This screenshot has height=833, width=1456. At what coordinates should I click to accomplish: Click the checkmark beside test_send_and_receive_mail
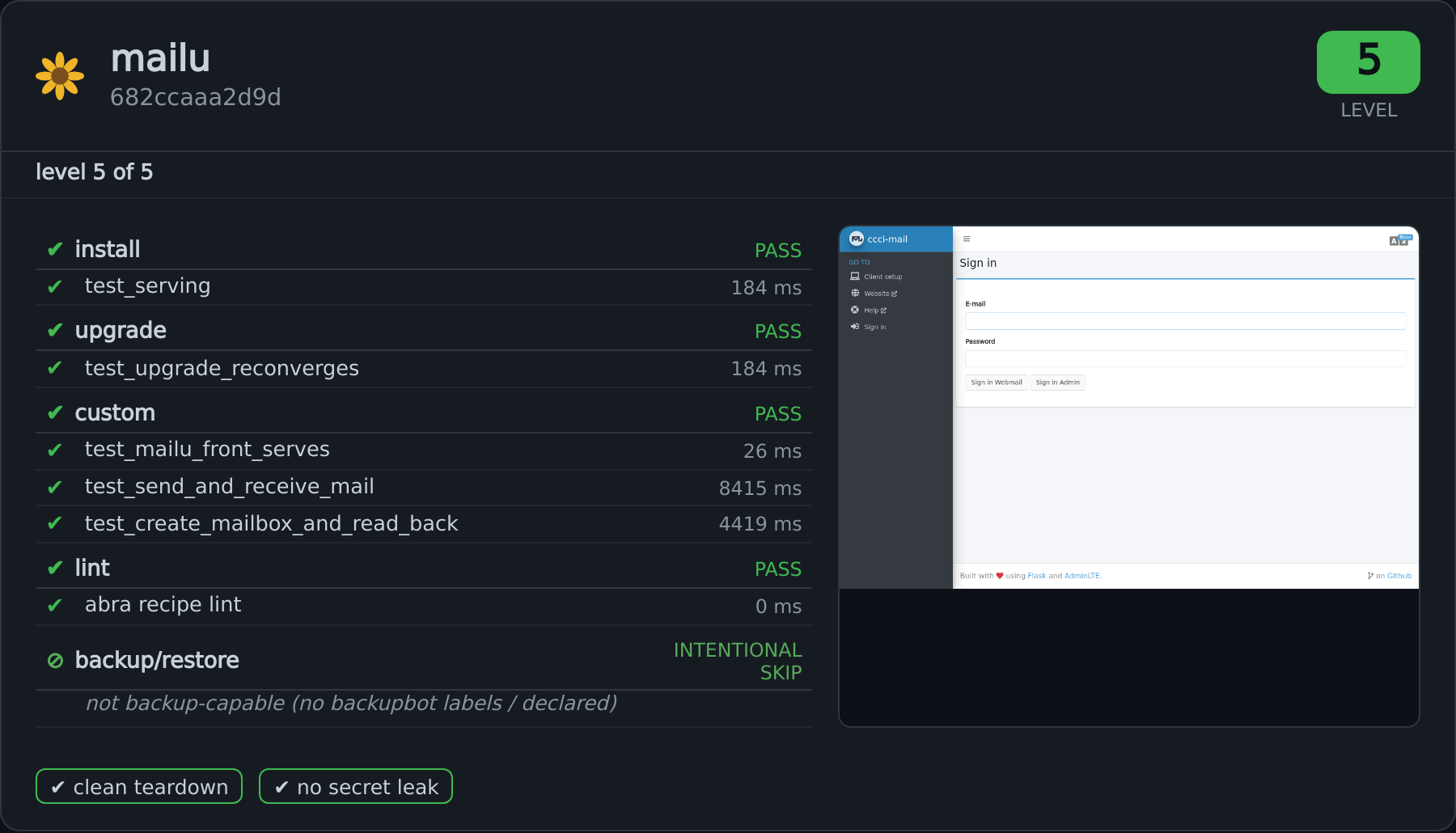click(55, 488)
